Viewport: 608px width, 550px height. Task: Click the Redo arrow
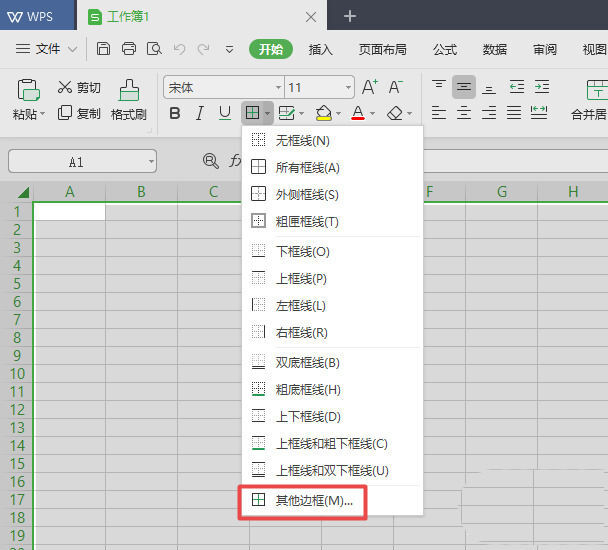[x=203, y=49]
